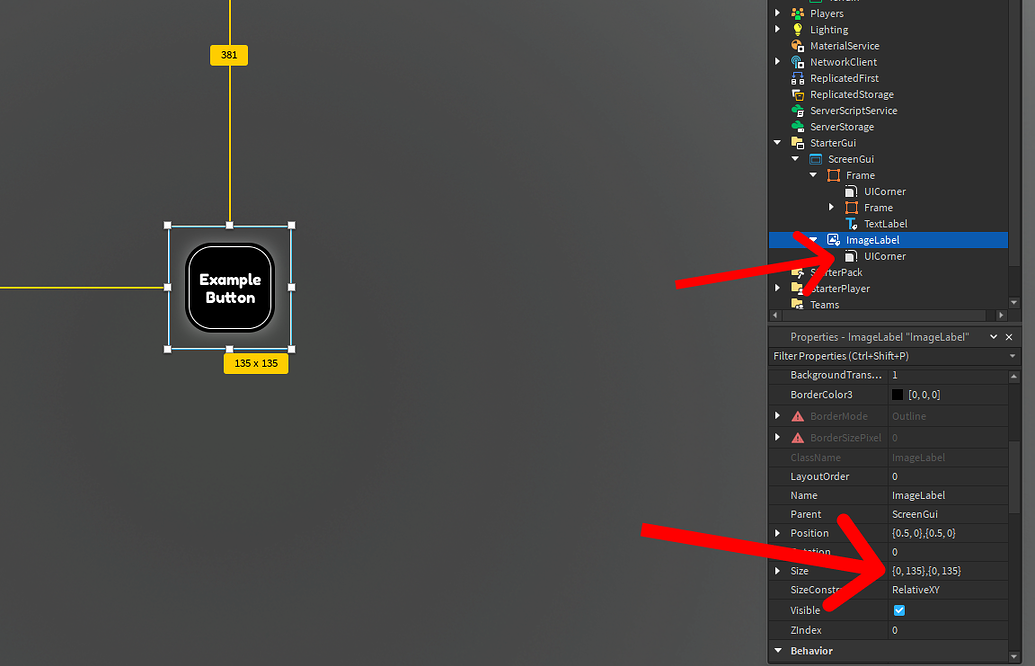
Task: Click the Filter Properties dropdown arrow
Action: point(1010,355)
